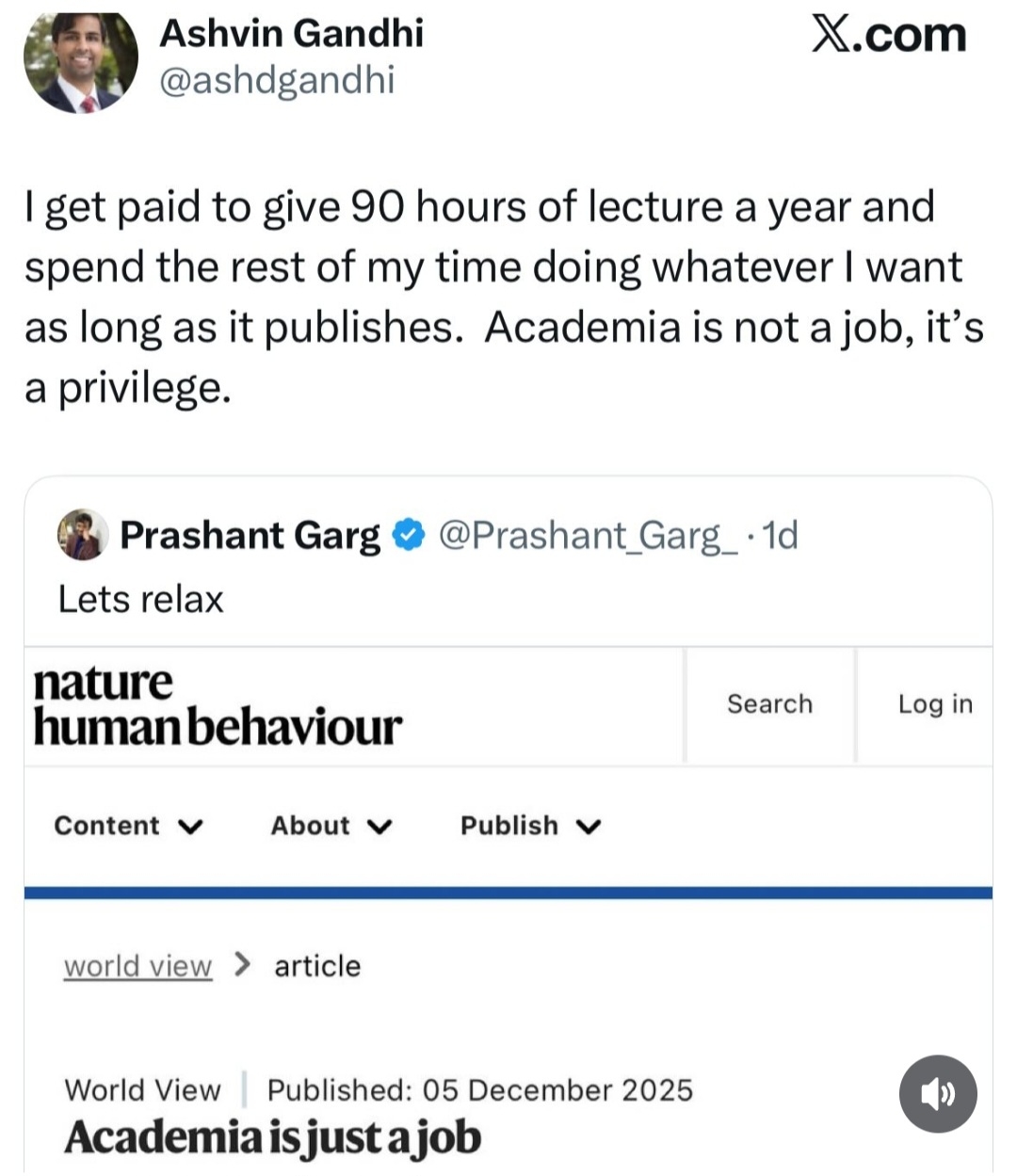Open Prashant Garg's small avatar
Image resolution: width=1017 pixels, height=1176 pixels.
[82, 535]
